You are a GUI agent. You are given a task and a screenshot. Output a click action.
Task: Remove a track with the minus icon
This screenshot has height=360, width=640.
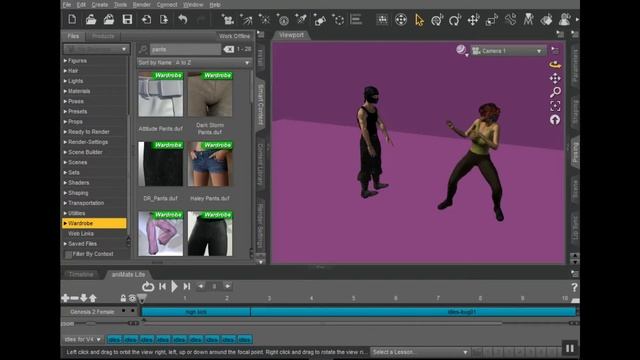click(x=74, y=298)
